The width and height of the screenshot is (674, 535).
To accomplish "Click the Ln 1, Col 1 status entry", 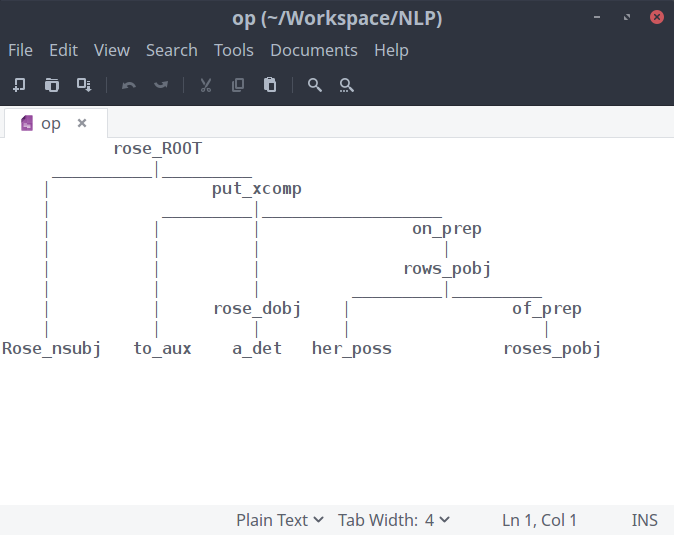I will (539, 520).
